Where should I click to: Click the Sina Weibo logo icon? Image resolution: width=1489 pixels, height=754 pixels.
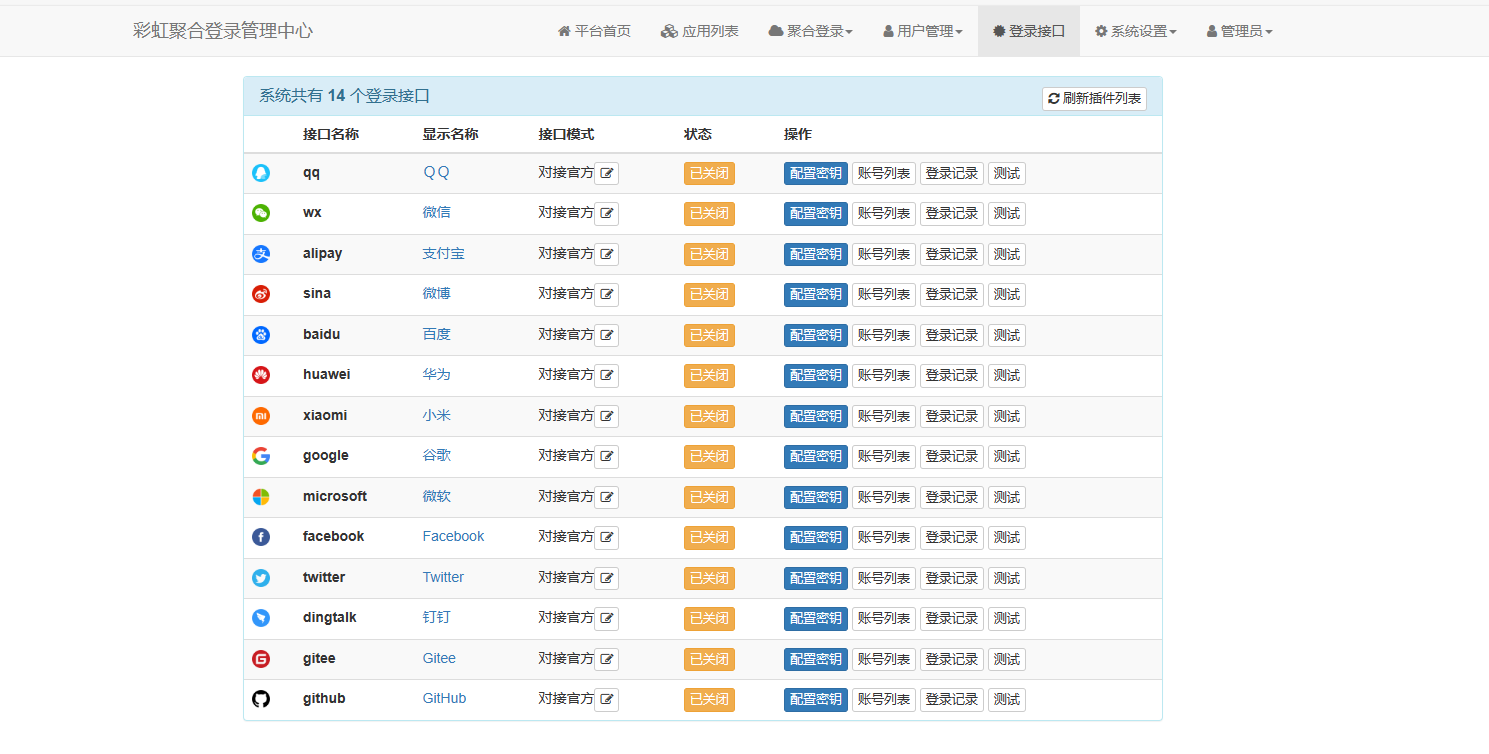click(x=261, y=294)
